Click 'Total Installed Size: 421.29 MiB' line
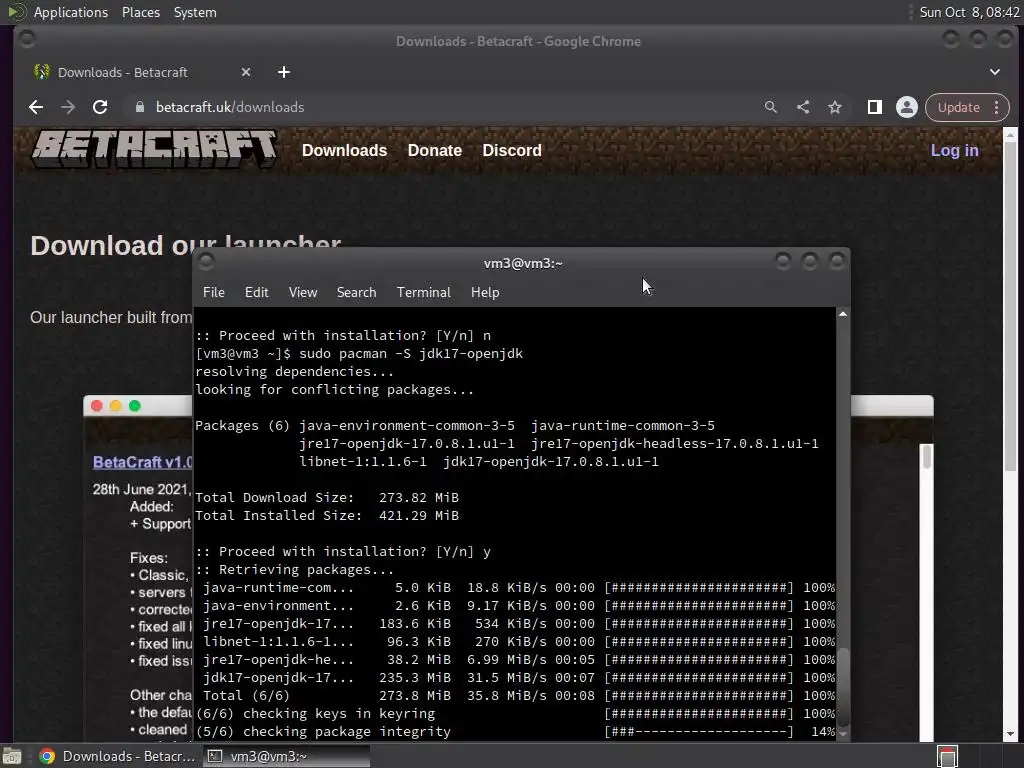The height and width of the screenshot is (768, 1024). pyautogui.click(x=327, y=516)
